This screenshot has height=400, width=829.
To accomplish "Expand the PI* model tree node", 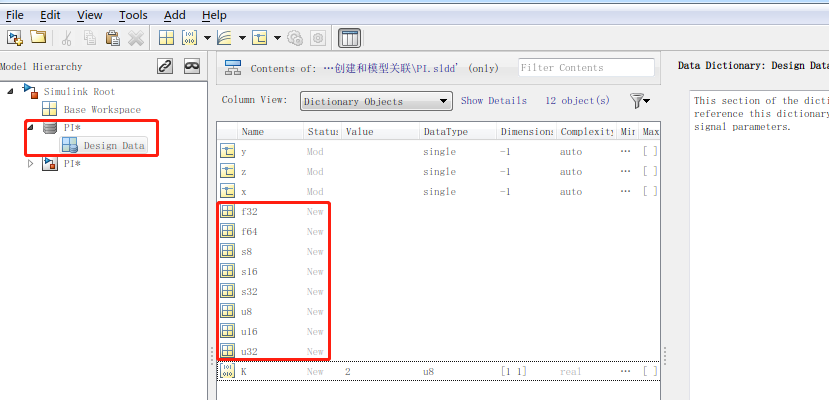I will (31, 164).
